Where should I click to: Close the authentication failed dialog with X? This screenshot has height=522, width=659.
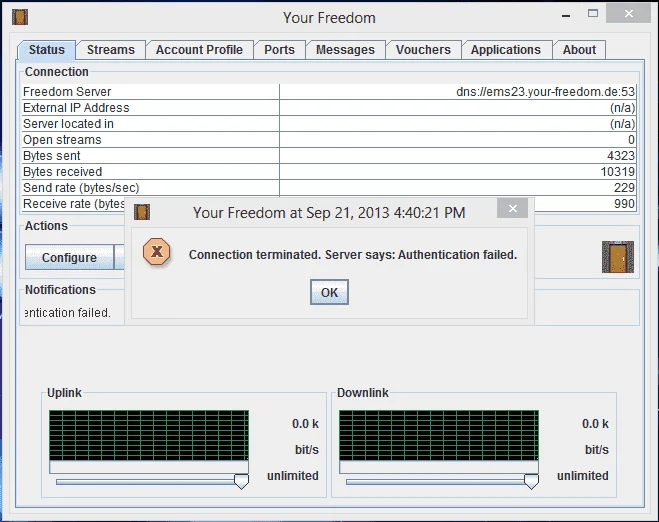(512, 208)
